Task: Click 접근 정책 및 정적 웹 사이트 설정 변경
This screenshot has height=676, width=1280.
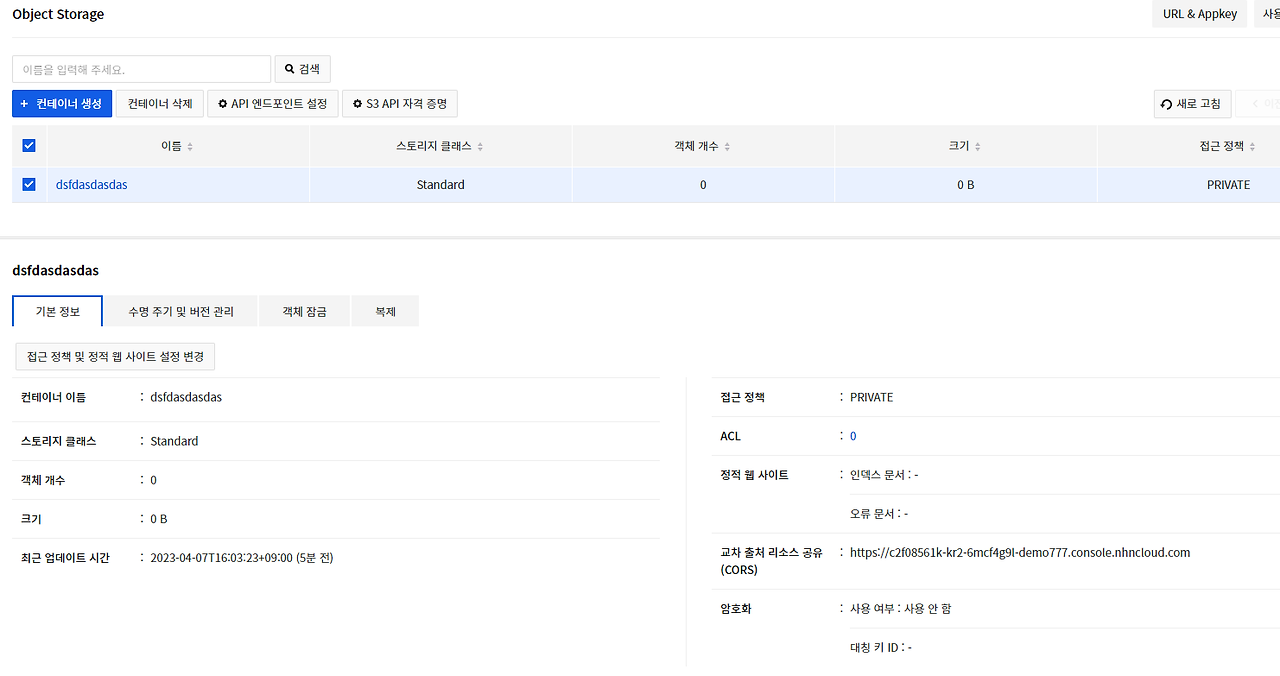Action: (x=115, y=357)
